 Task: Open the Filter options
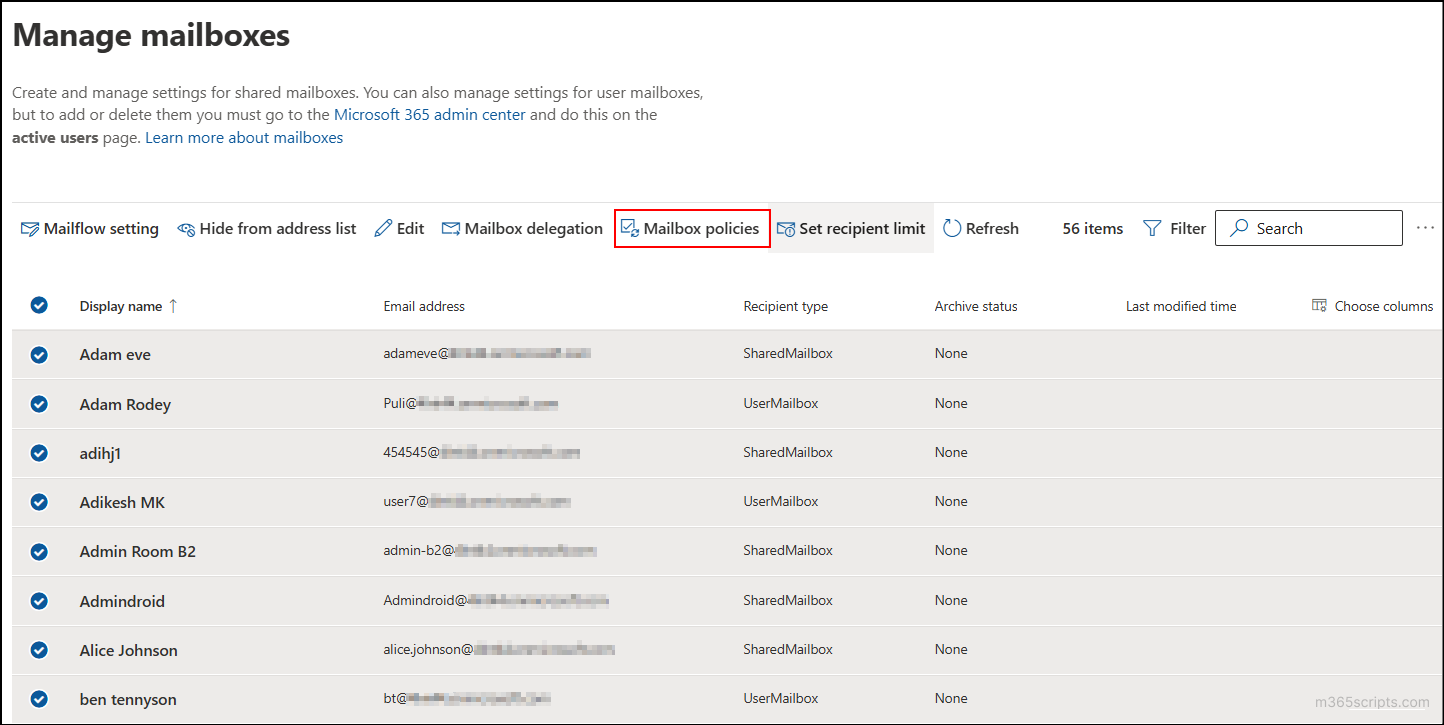(1173, 228)
